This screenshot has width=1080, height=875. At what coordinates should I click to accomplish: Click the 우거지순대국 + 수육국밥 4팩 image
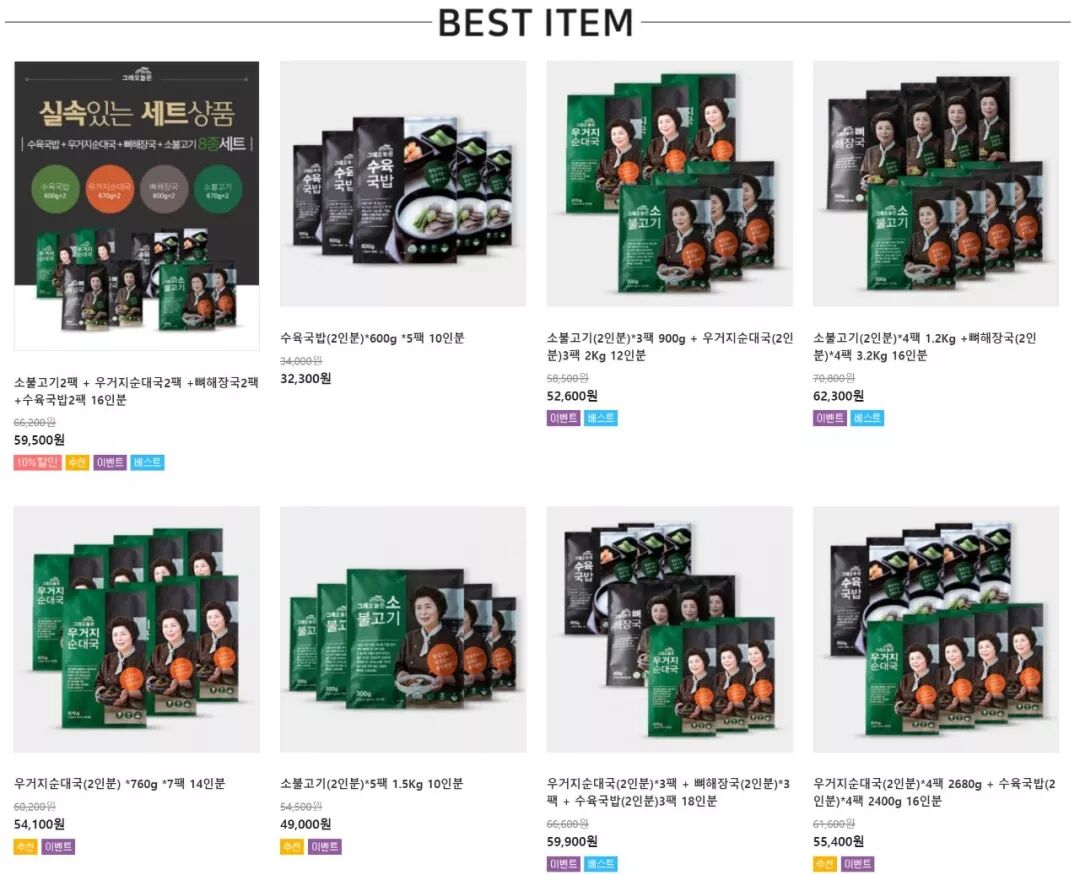tap(935, 629)
